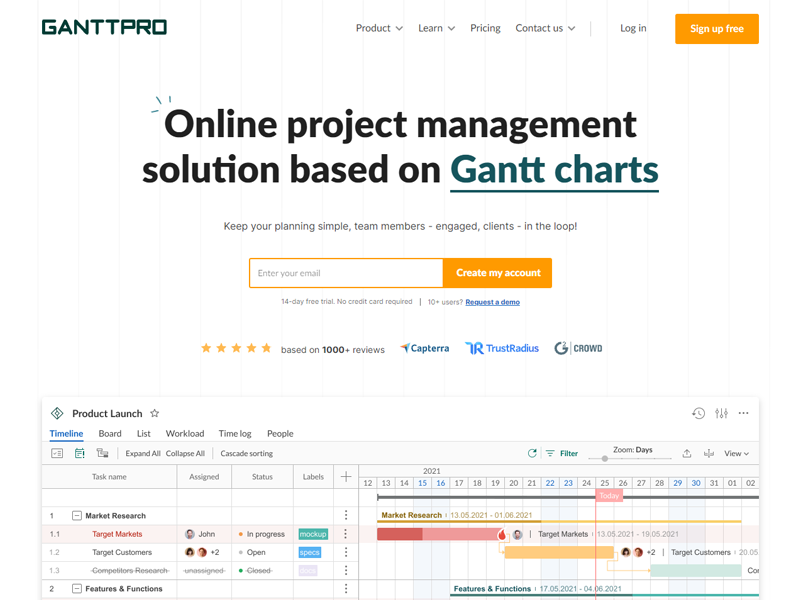800x600 pixels.
Task: Open the Time log tab
Action: pos(235,434)
